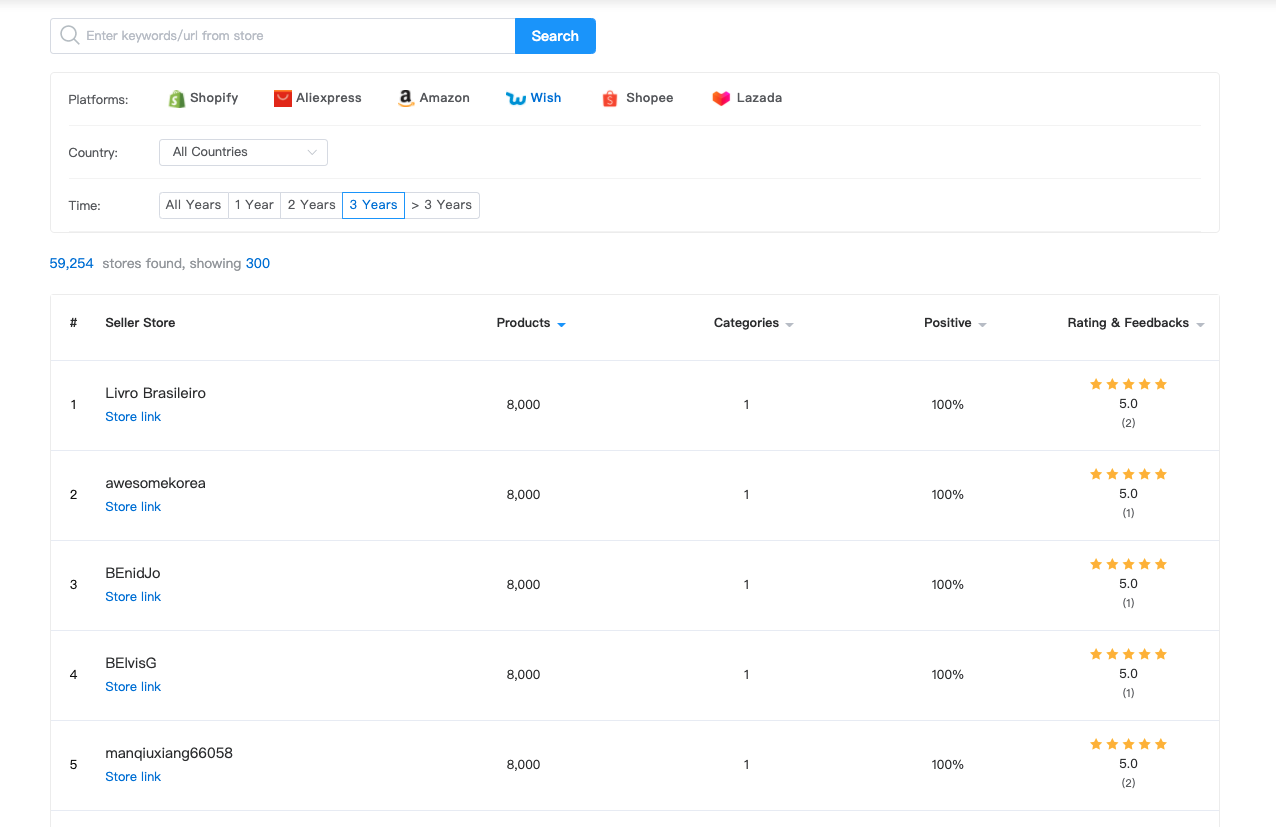Choose the 1 Year time filter
The height and width of the screenshot is (827, 1276).
254,205
